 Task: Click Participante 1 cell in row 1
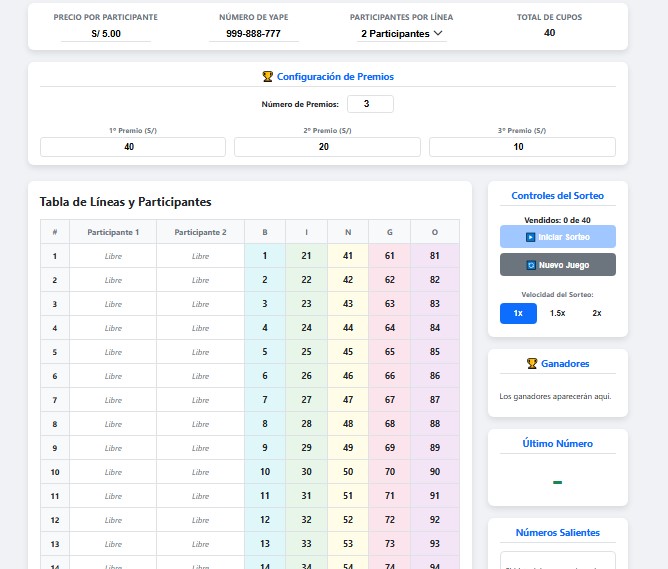(x=113, y=256)
